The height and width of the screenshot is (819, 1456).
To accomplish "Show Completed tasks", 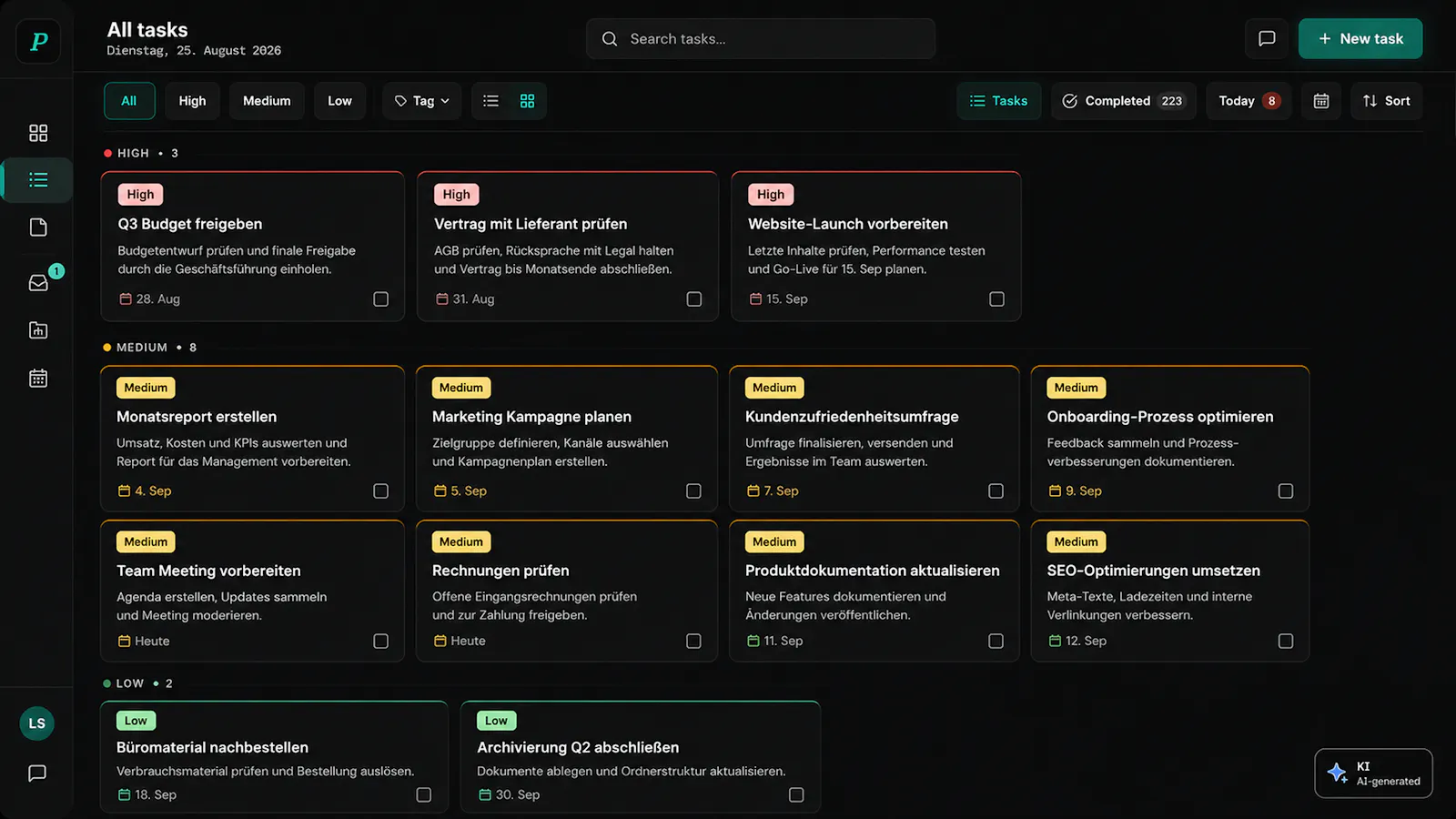I will pyautogui.click(x=1124, y=101).
